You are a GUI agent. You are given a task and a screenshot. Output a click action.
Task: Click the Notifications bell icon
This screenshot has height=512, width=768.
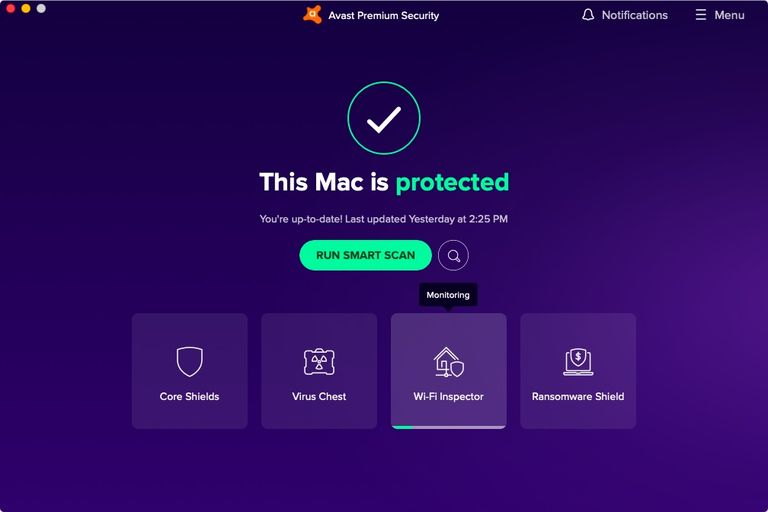[x=588, y=15]
